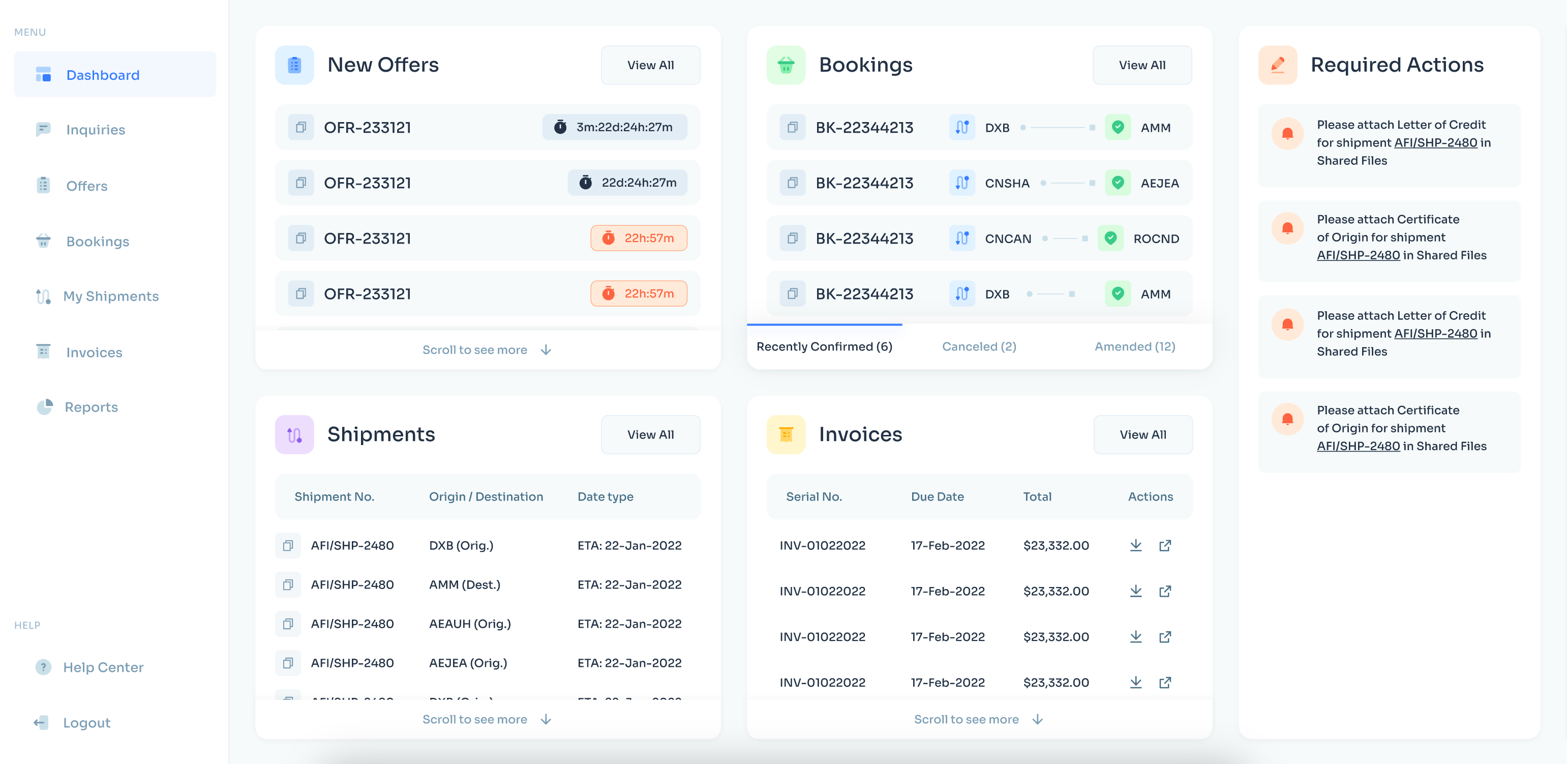This screenshot has height=764, width=1568.
Task: Click View All in New Offers
Action: tap(650, 65)
